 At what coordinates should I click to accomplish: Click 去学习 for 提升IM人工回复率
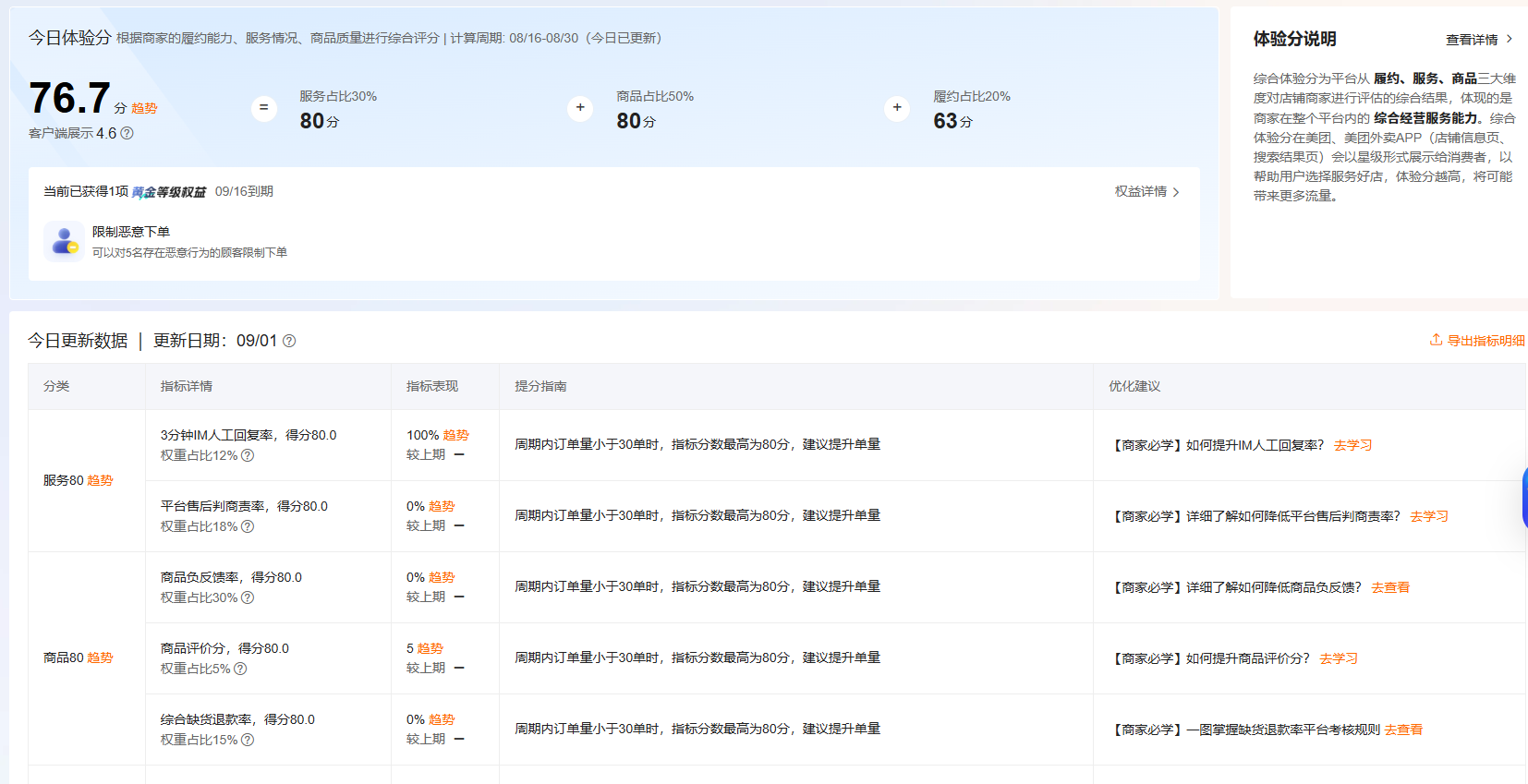tap(1352, 445)
